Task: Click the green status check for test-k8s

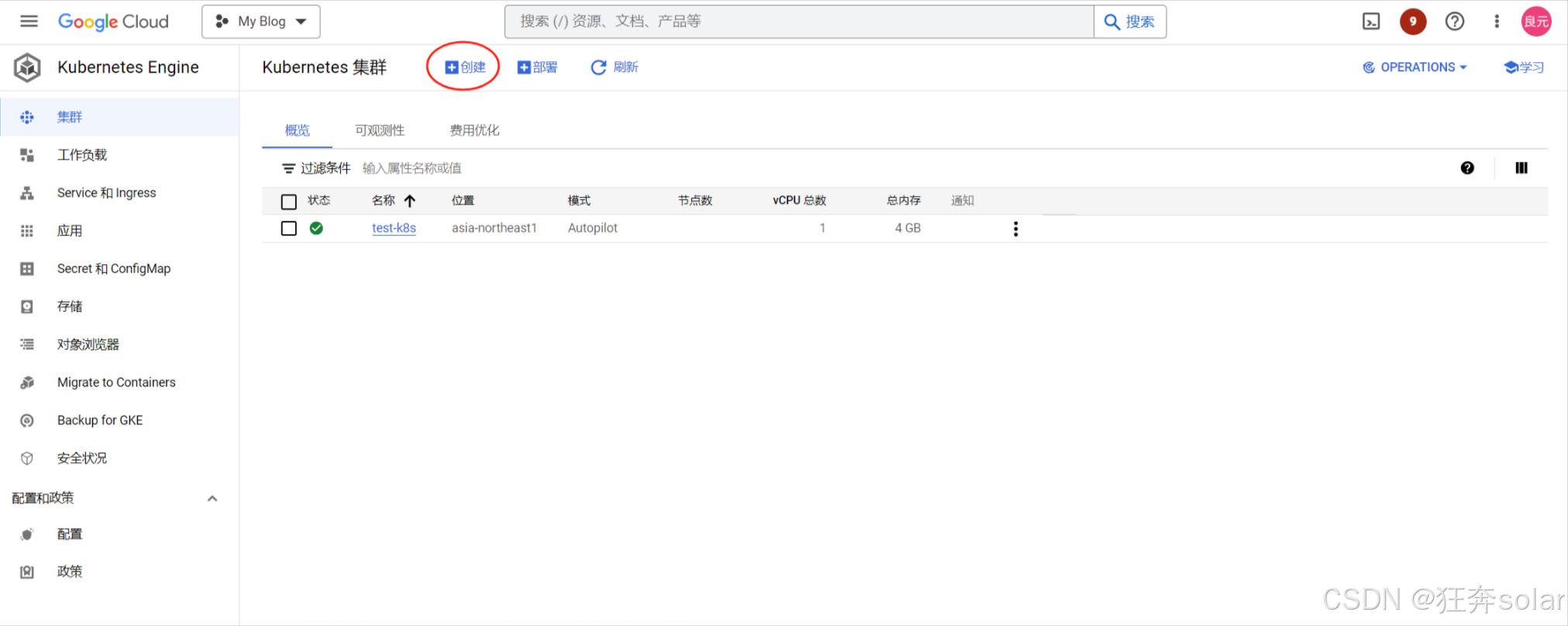Action: tap(316, 229)
